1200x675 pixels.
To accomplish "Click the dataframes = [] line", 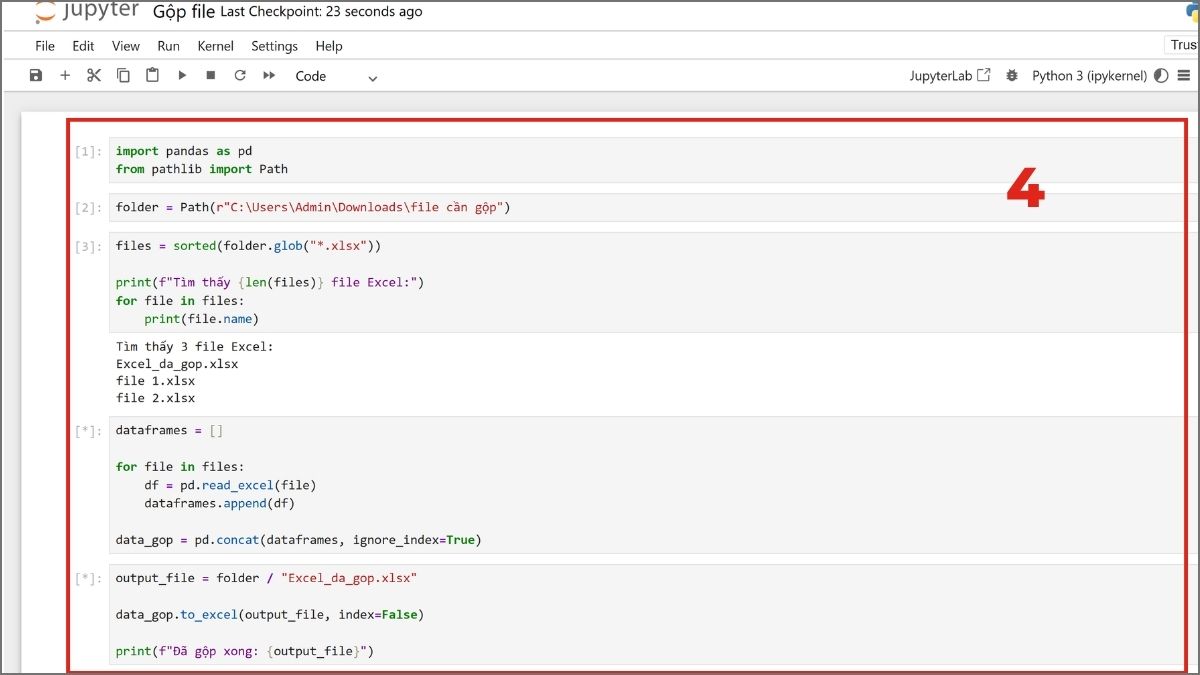I will pyautogui.click(x=169, y=430).
